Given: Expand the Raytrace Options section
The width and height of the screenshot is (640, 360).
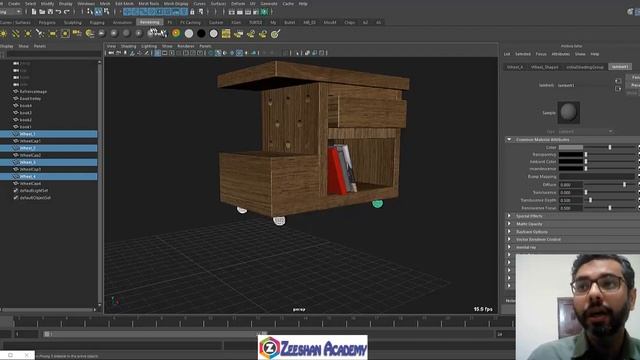Looking at the screenshot, I should (509, 231).
